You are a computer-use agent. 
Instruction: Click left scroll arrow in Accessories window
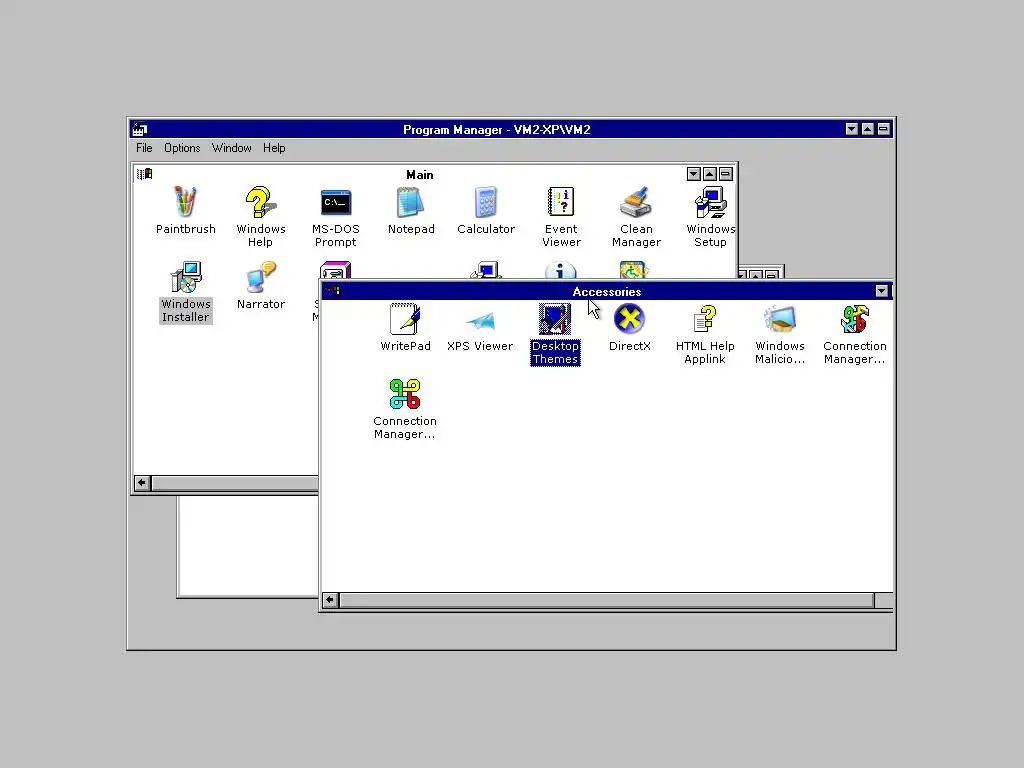tap(330, 600)
